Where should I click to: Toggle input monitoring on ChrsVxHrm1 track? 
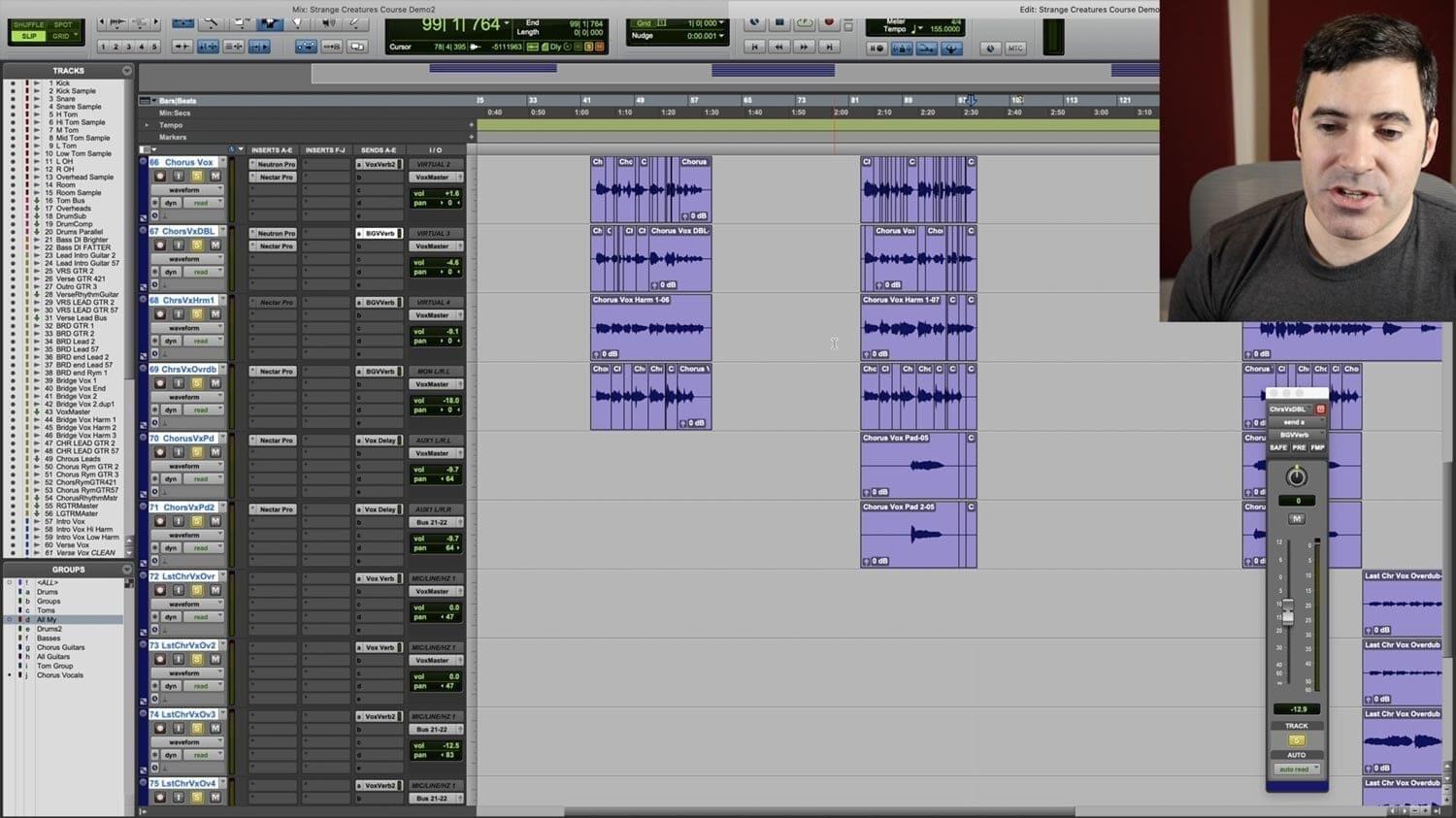(179, 314)
